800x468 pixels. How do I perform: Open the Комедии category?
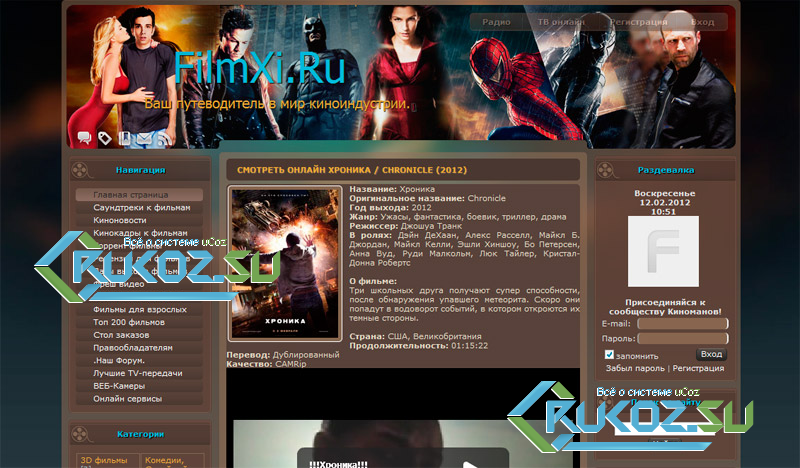(x=164, y=460)
